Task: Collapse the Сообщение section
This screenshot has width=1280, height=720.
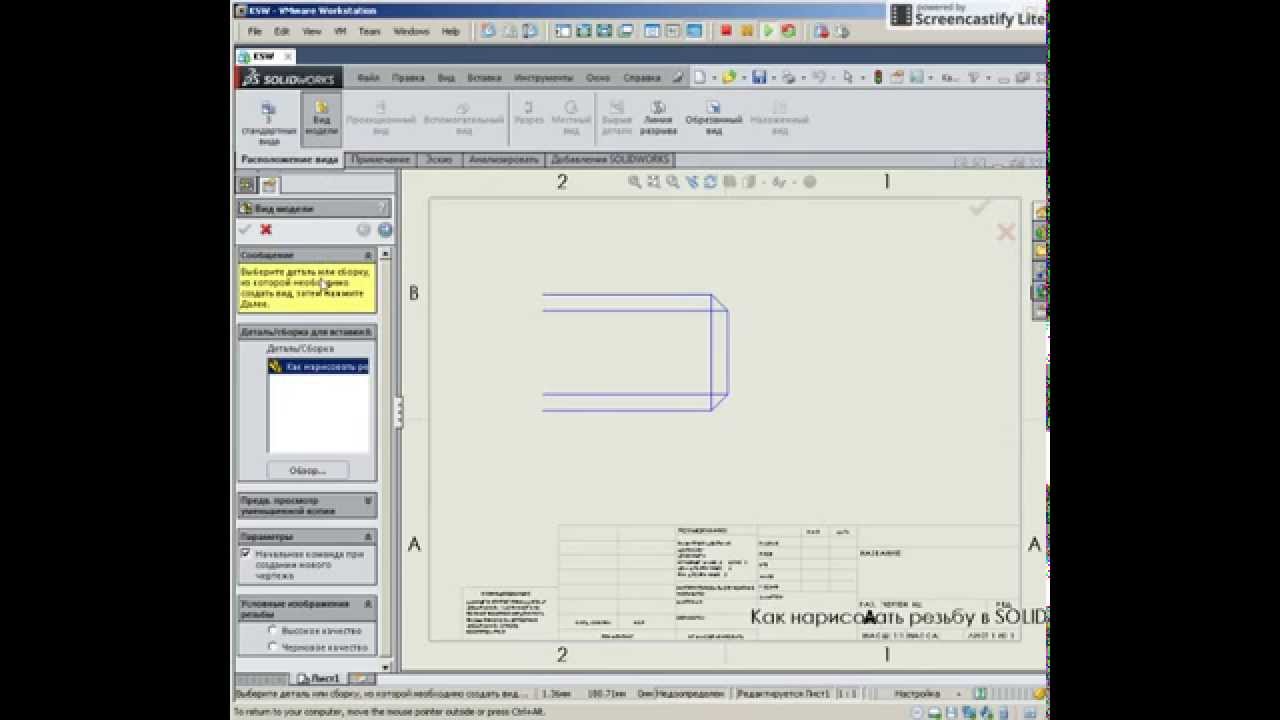Action: pyautogui.click(x=368, y=255)
